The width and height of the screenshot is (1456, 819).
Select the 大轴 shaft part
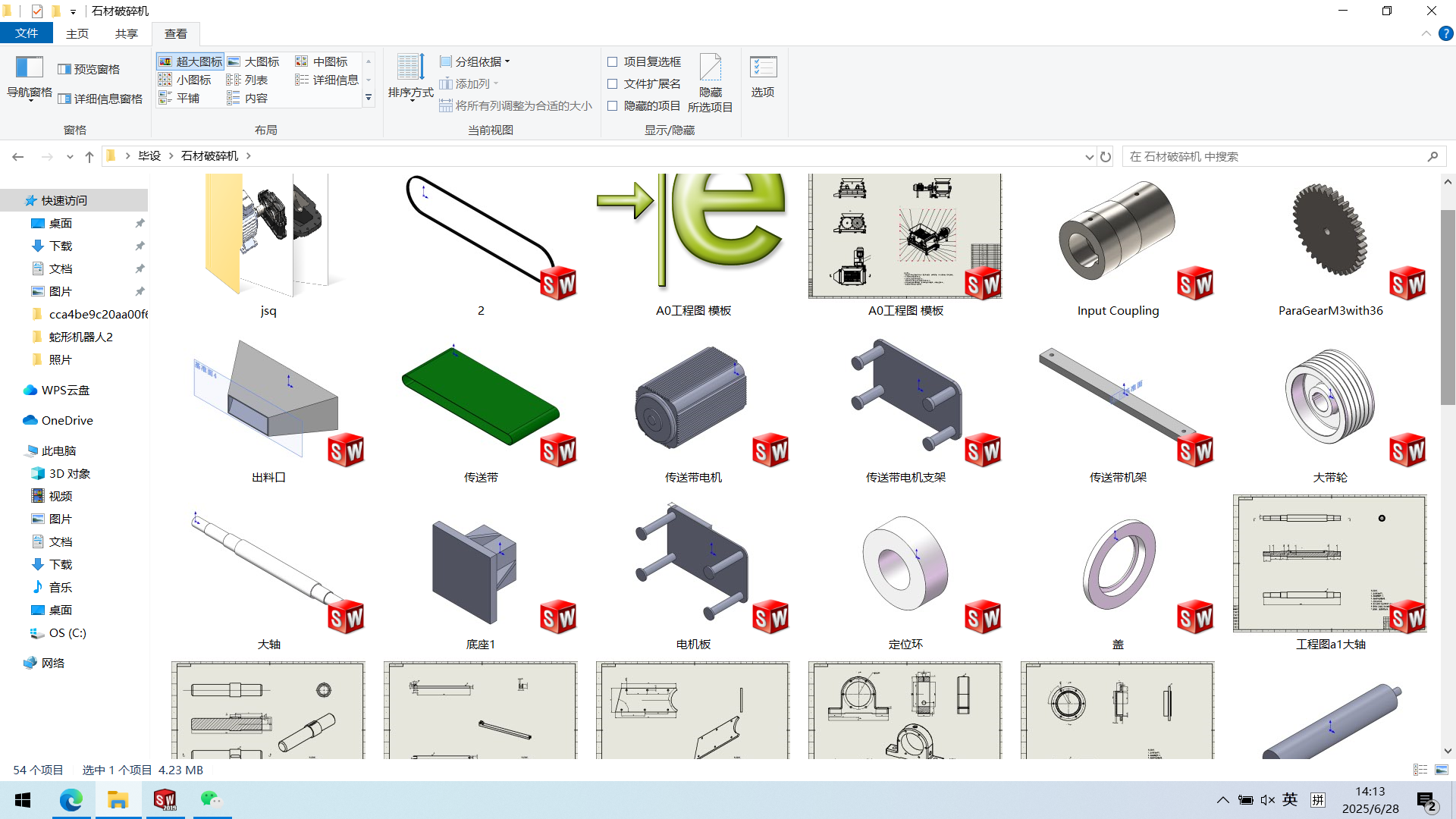point(268,576)
